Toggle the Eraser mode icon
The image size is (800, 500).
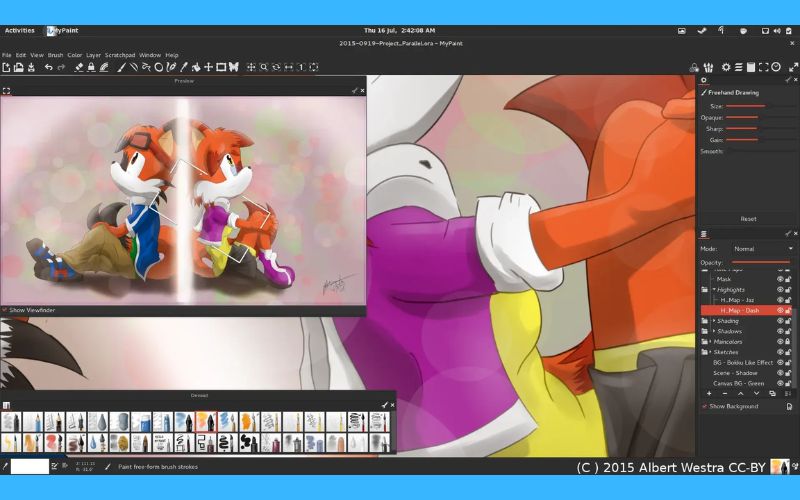[x=79, y=67]
